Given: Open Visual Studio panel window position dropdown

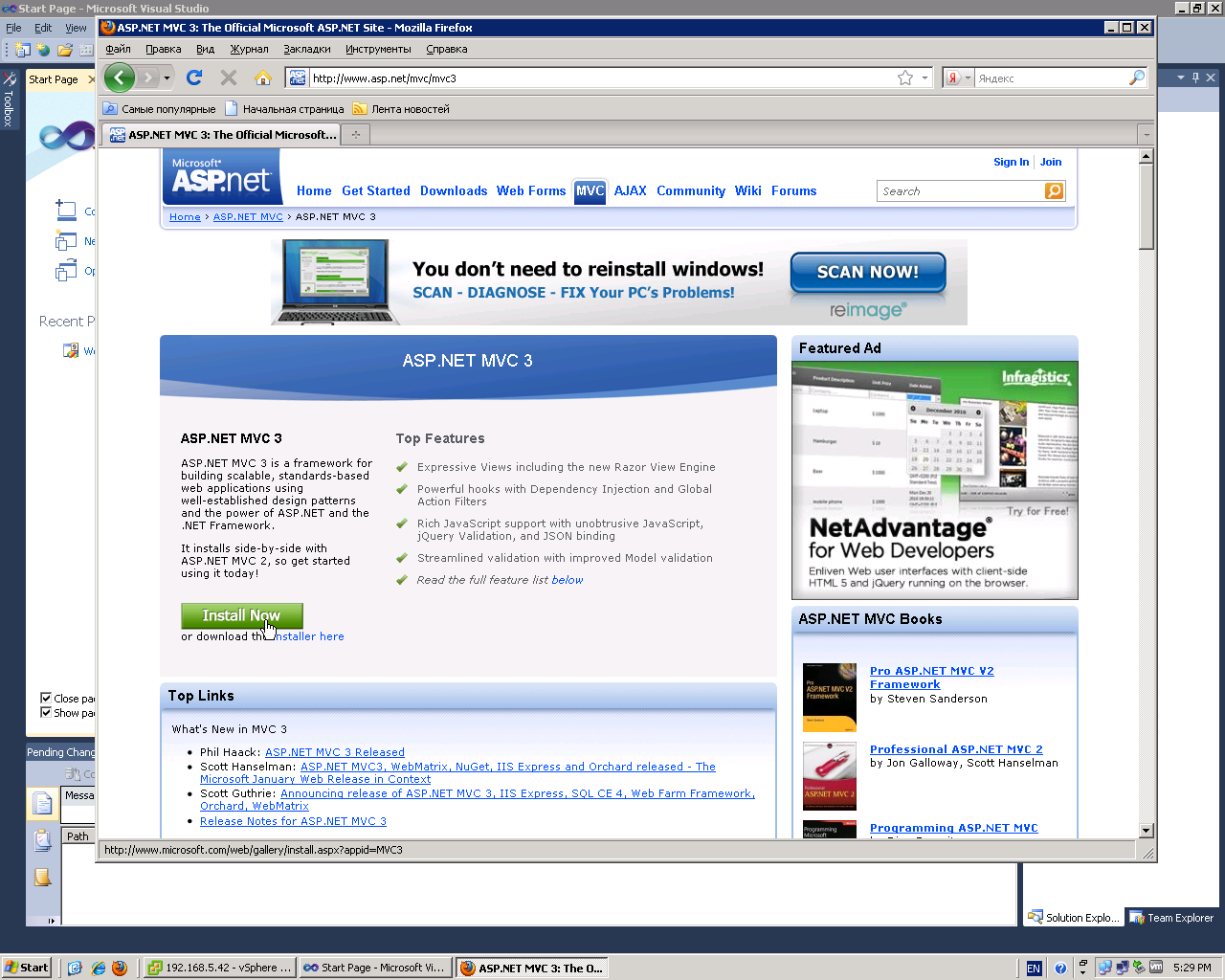Looking at the screenshot, I should click(1181, 78).
